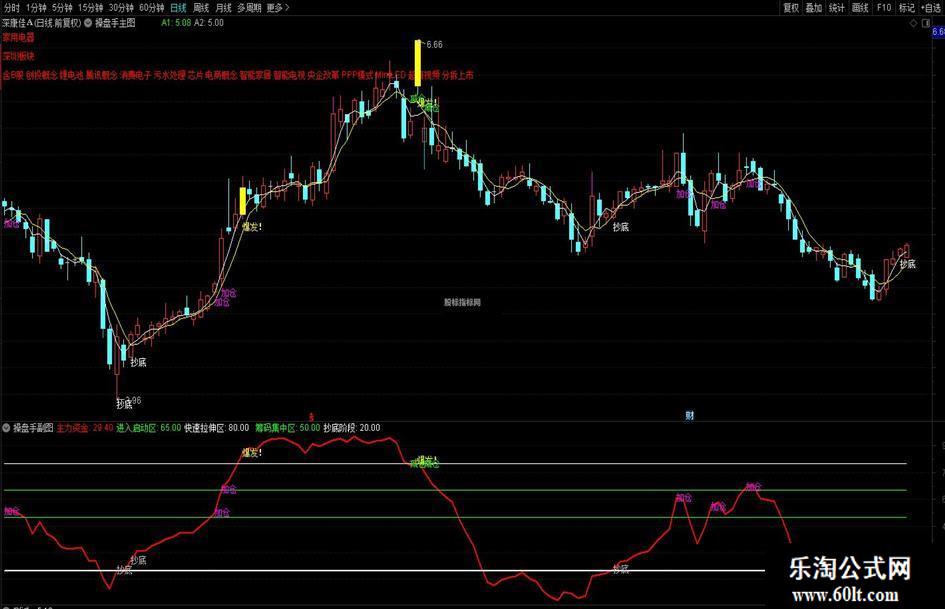The width and height of the screenshot is (945, 609).
Task: Click the diamond icon at chart top-right
Action: tap(914, 23)
